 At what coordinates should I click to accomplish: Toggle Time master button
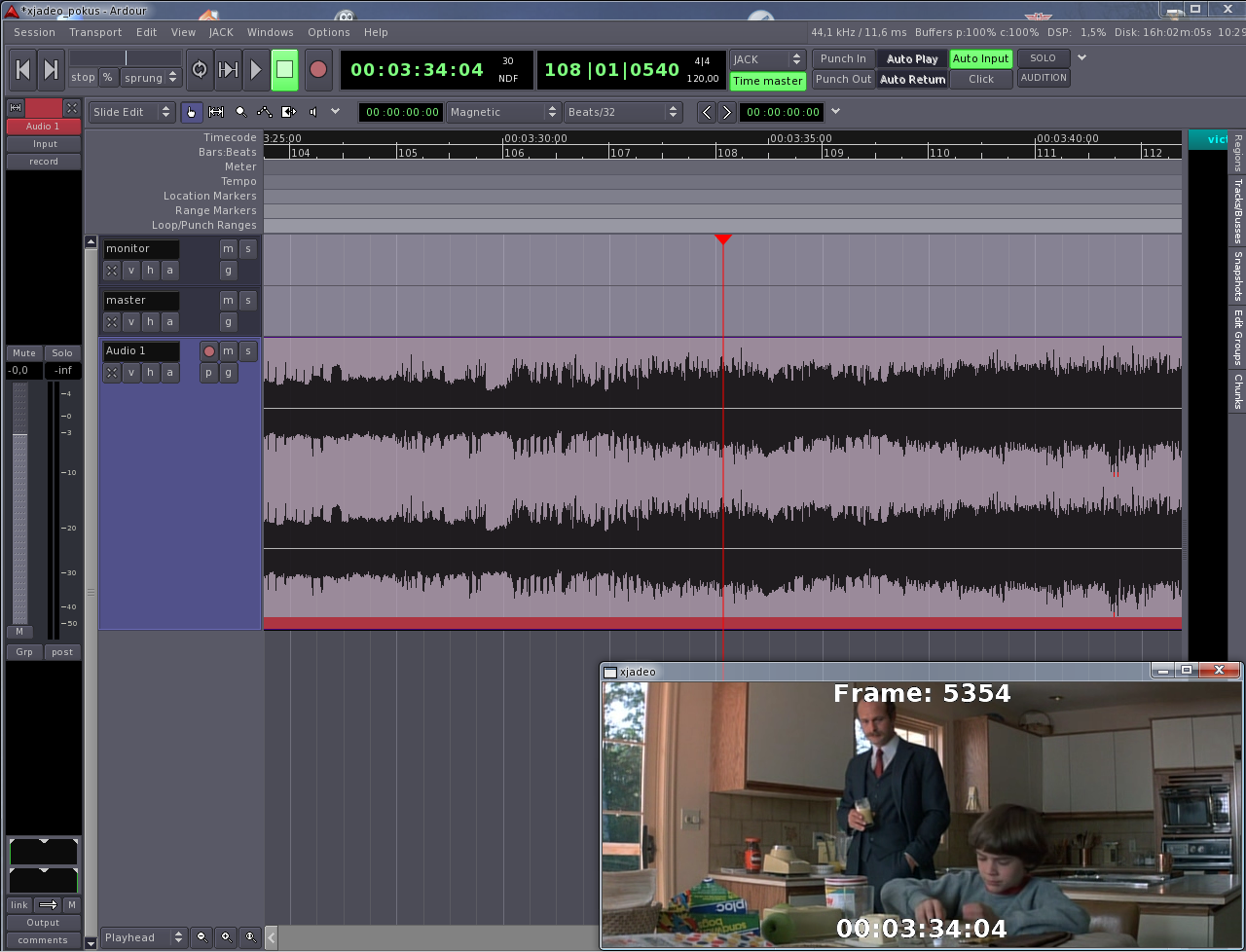click(768, 81)
